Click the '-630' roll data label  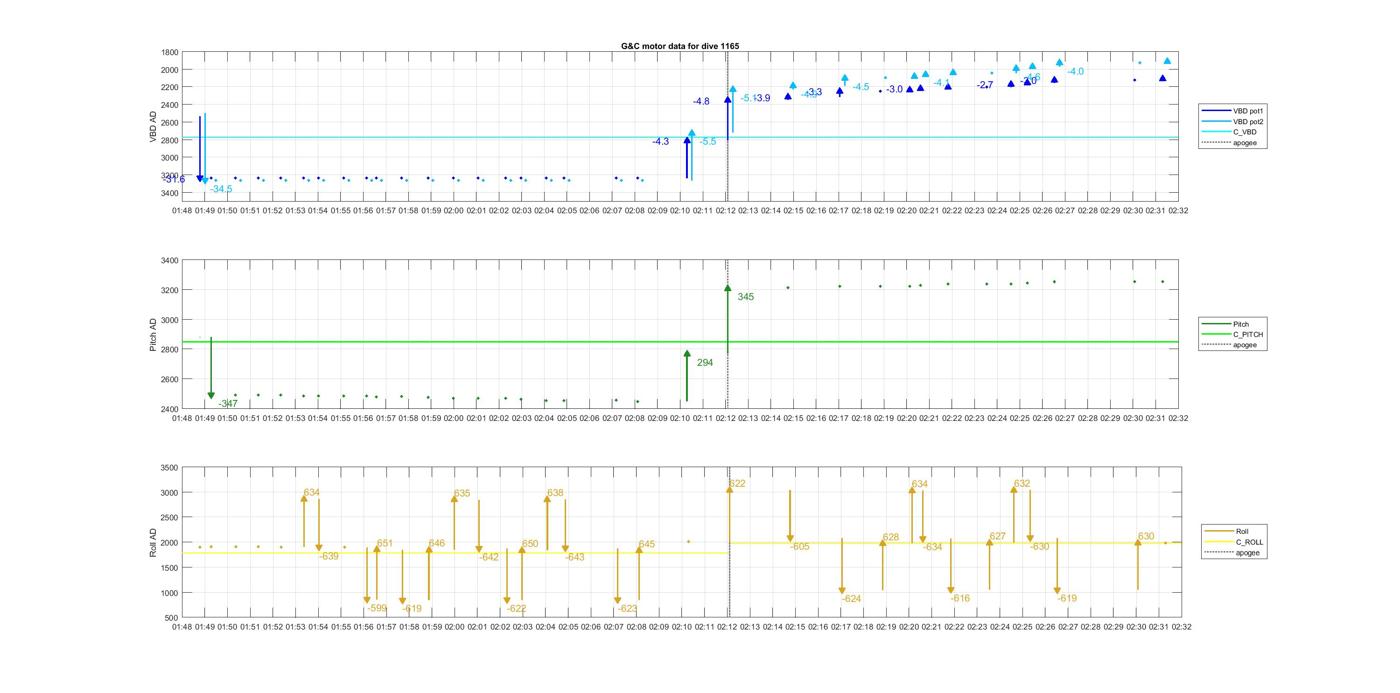pyautogui.click(x=1040, y=547)
